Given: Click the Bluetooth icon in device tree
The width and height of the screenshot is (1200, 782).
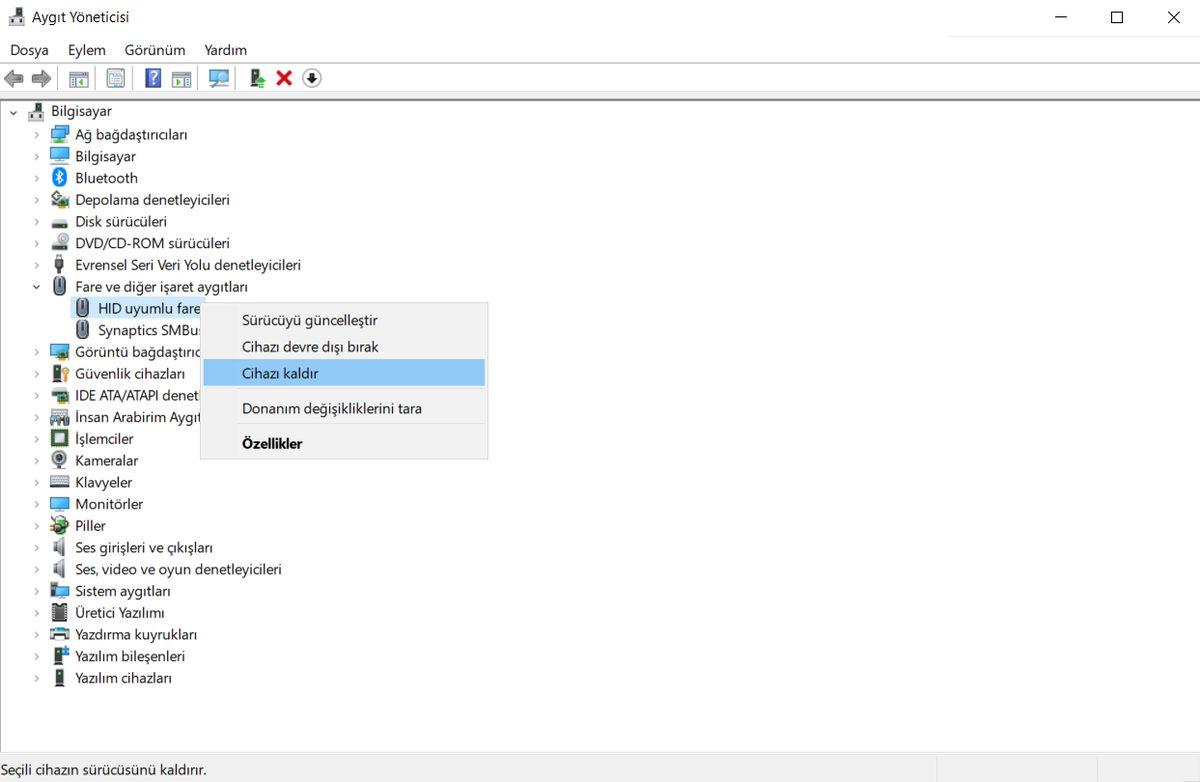Looking at the screenshot, I should tap(60, 178).
